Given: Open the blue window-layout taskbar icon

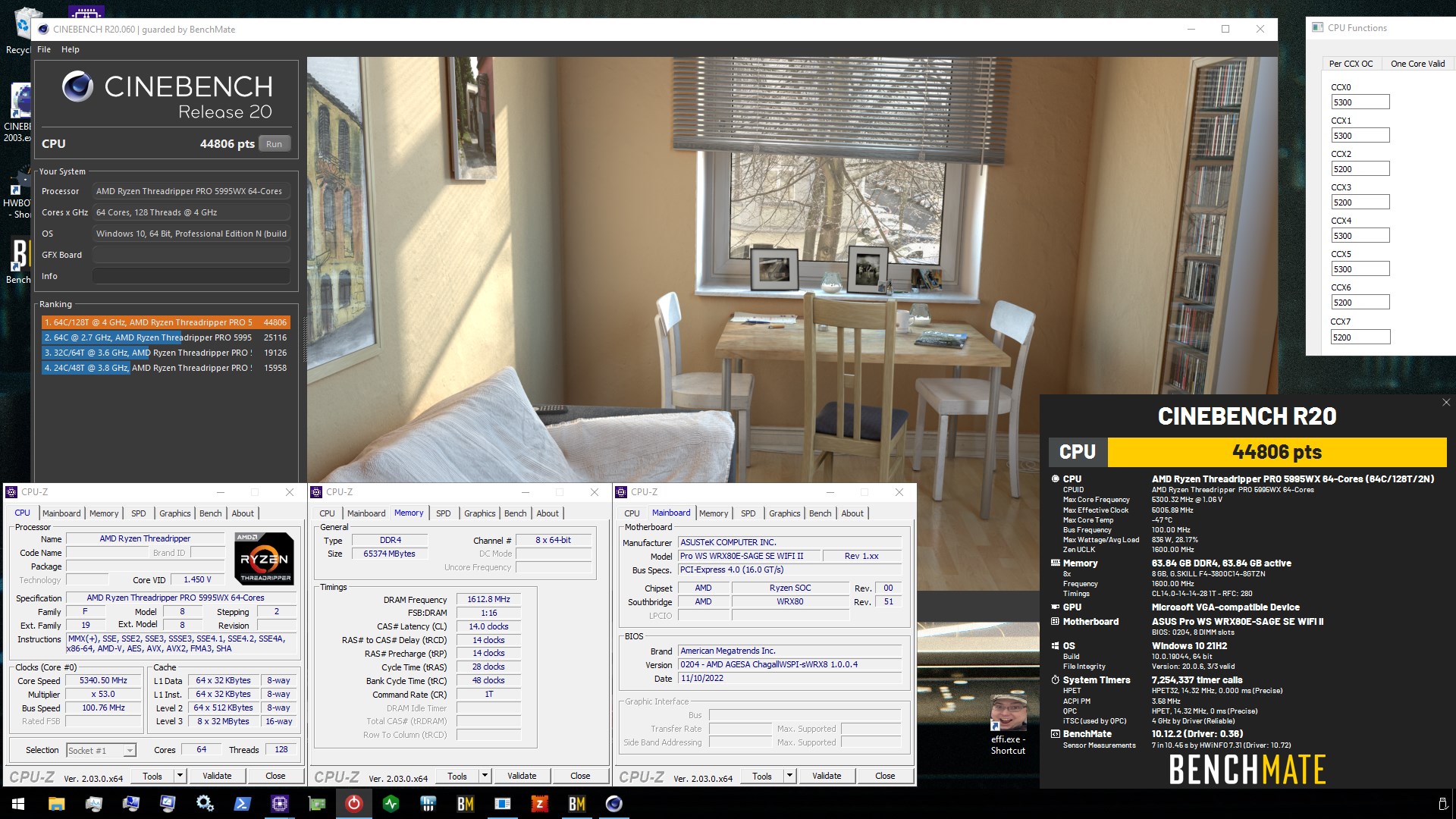Looking at the screenshot, I should pyautogui.click(x=503, y=803).
